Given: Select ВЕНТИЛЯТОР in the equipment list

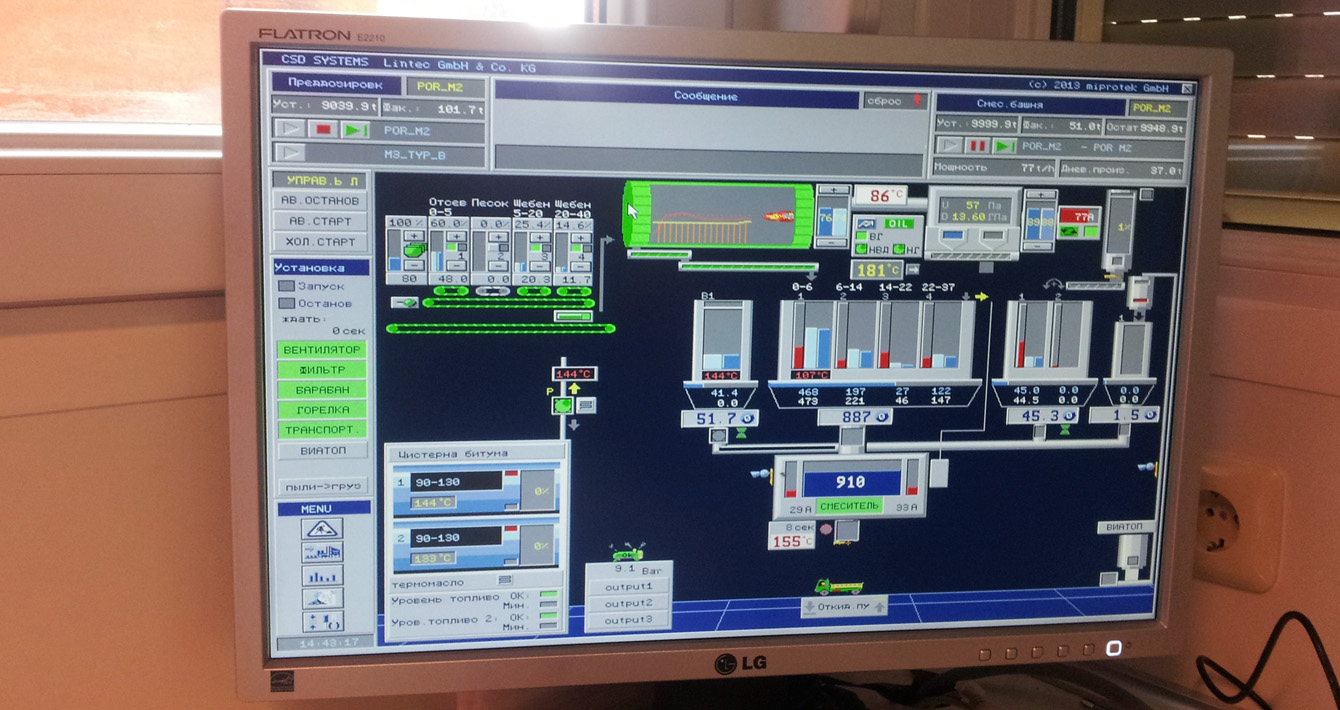Looking at the screenshot, I should 322,350.
